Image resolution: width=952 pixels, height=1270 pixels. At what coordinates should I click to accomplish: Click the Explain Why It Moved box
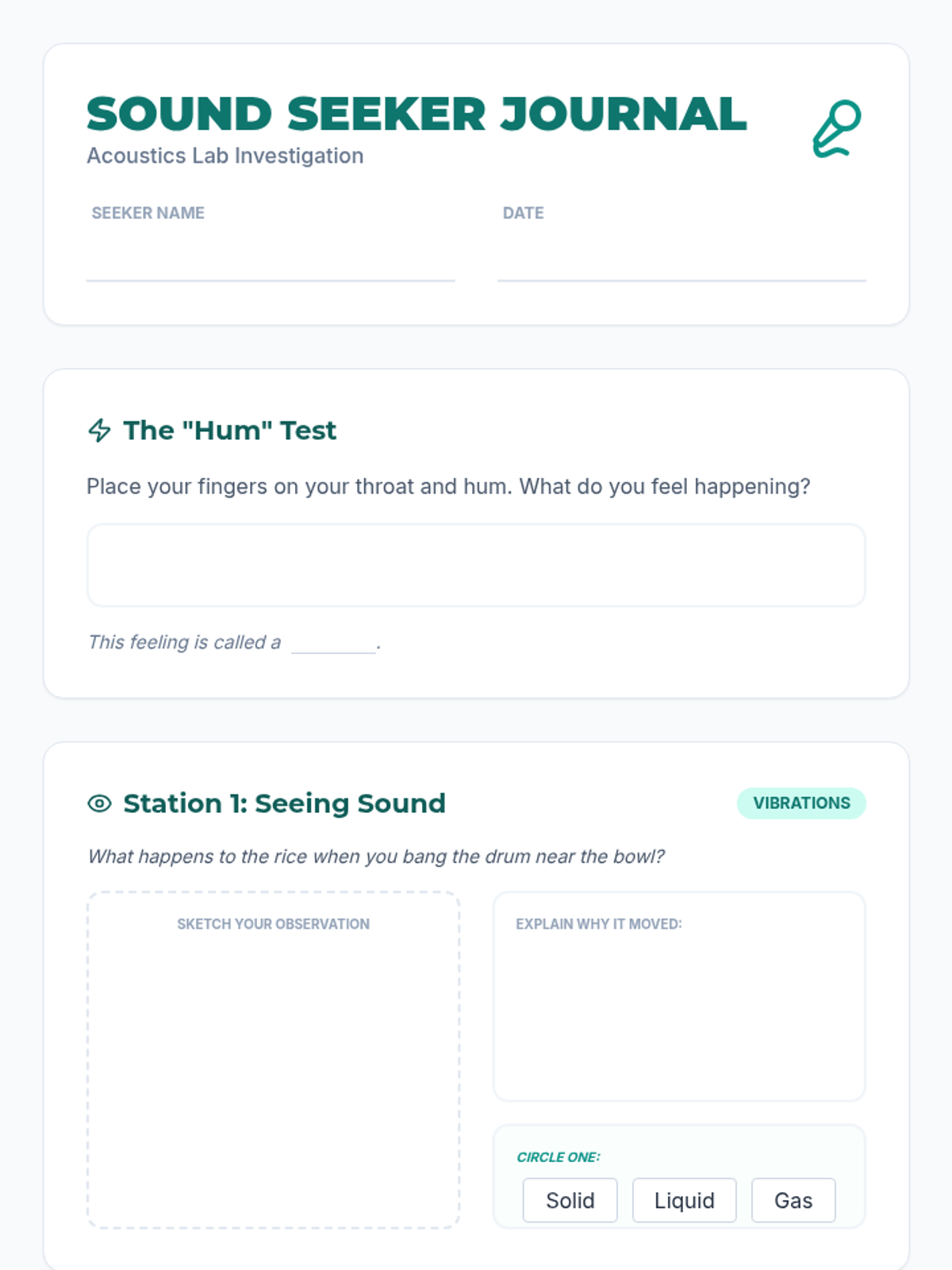[679, 1008]
